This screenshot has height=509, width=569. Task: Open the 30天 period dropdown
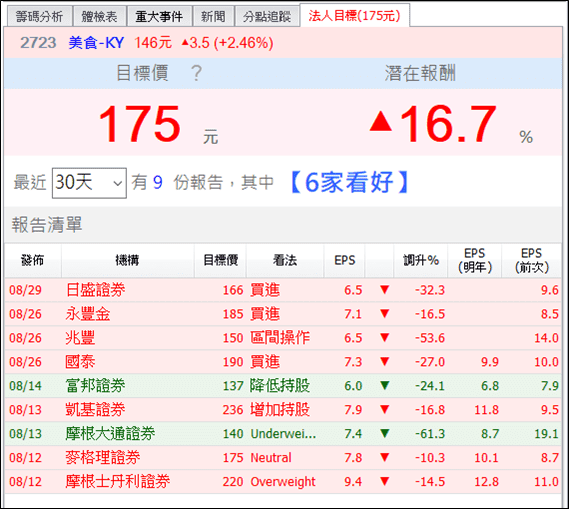[x=89, y=183]
